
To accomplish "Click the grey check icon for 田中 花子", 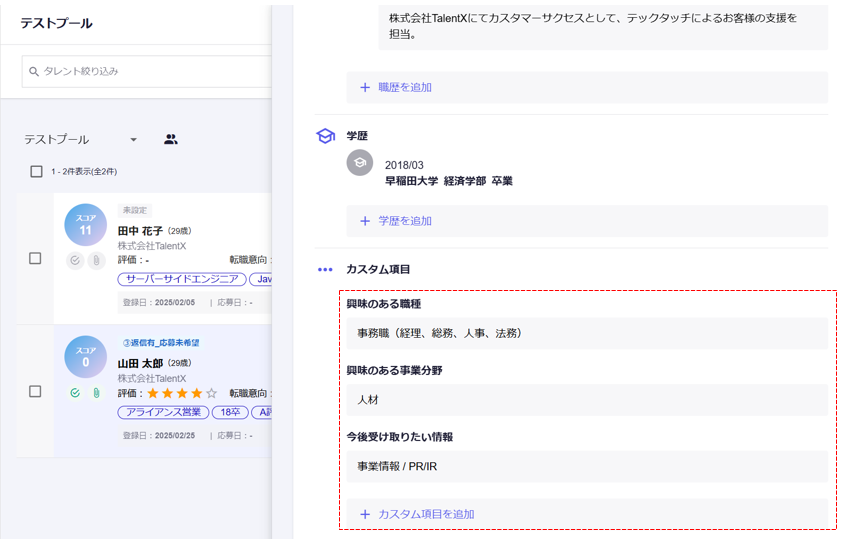I will pyautogui.click(x=75, y=260).
